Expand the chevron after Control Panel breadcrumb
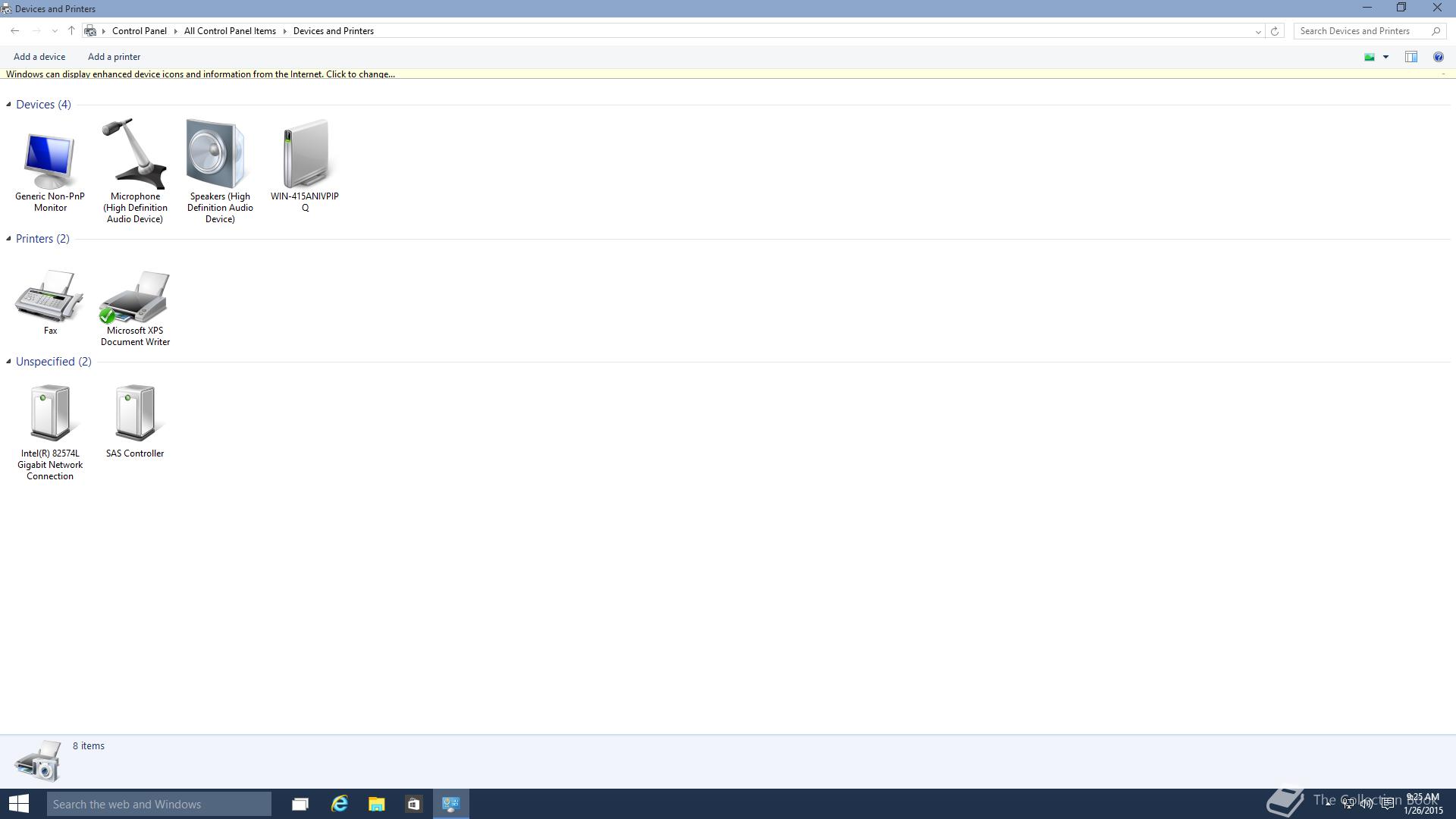This screenshot has height=819, width=1456. 175,31
